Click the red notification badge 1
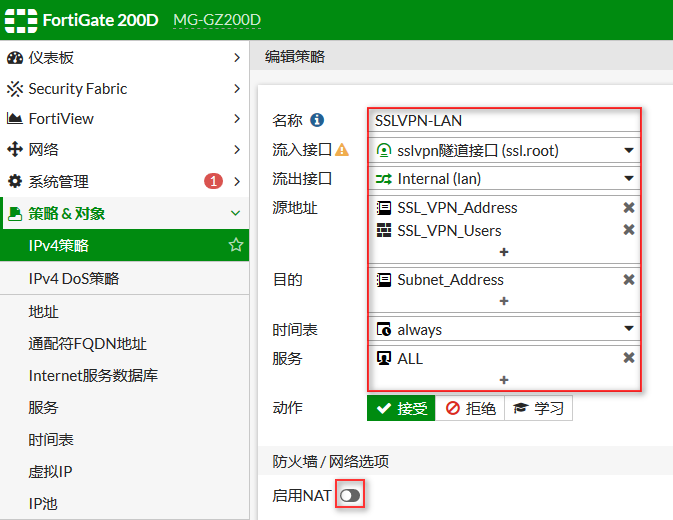The height and width of the screenshot is (520, 673). pyautogui.click(x=213, y=181)
